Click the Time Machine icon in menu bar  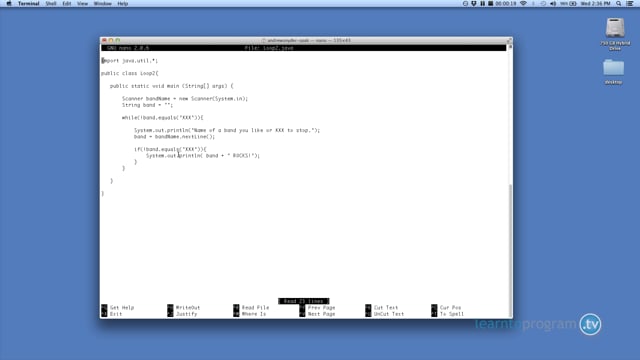[543, 4]
